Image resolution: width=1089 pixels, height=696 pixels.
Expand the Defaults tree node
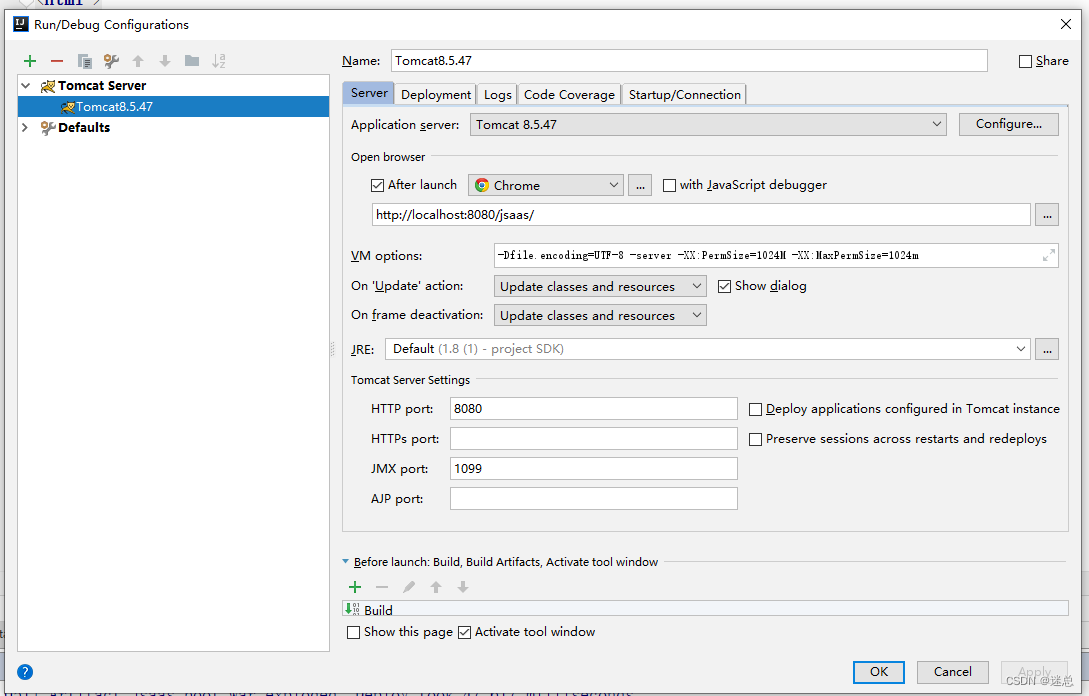(26, 127)
